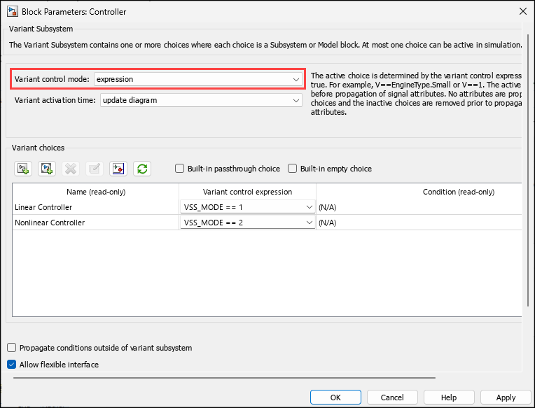Click the grayed-out delete choice X icon
The width and height of the screenshot is (535, 408).
[71, 169]
